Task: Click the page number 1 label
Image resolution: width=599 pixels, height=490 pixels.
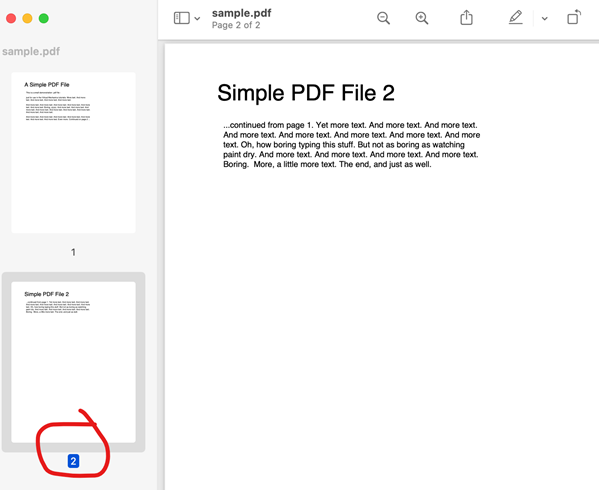Action: 73,252
